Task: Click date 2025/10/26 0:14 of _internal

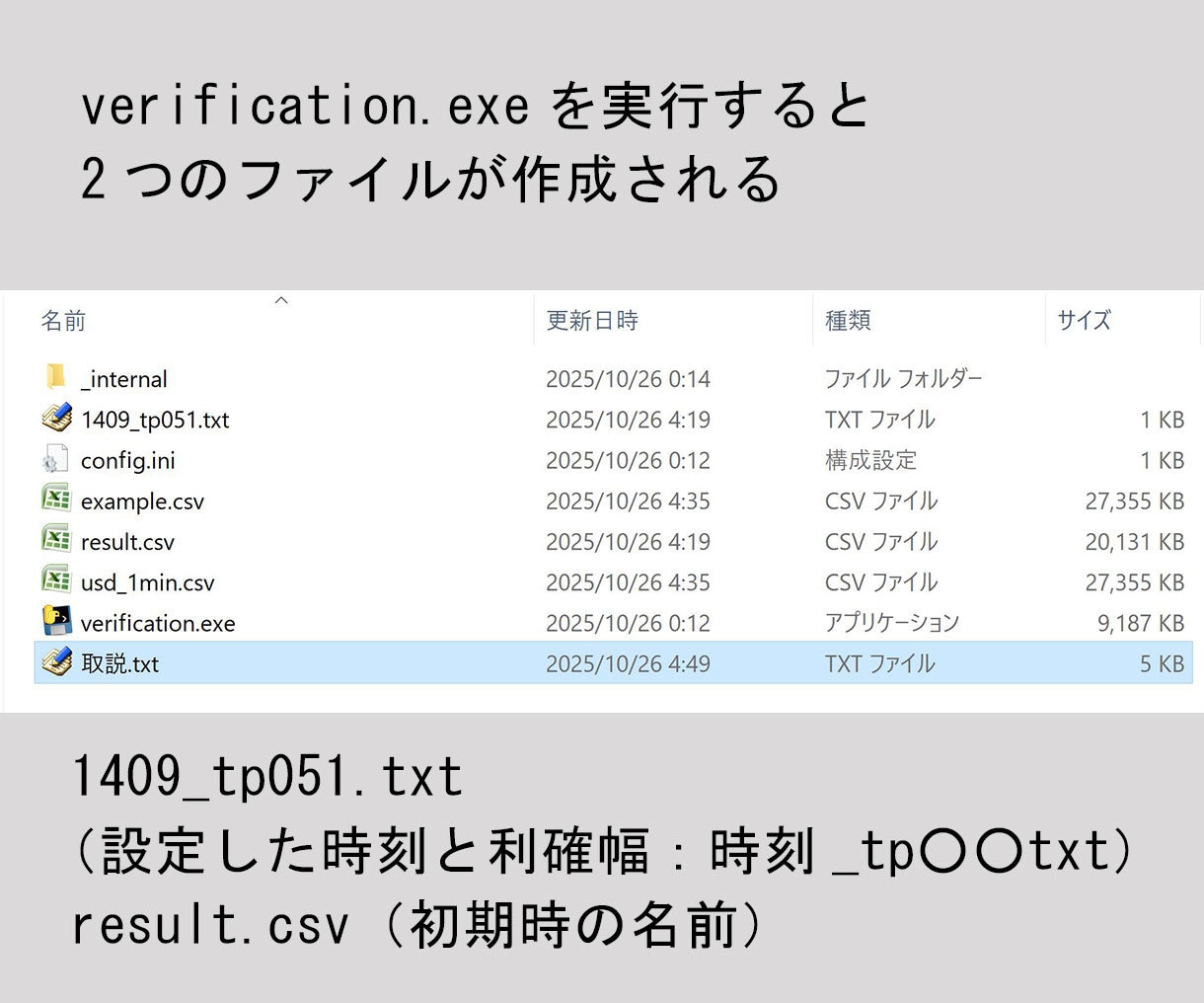Action: click(628, 379)
